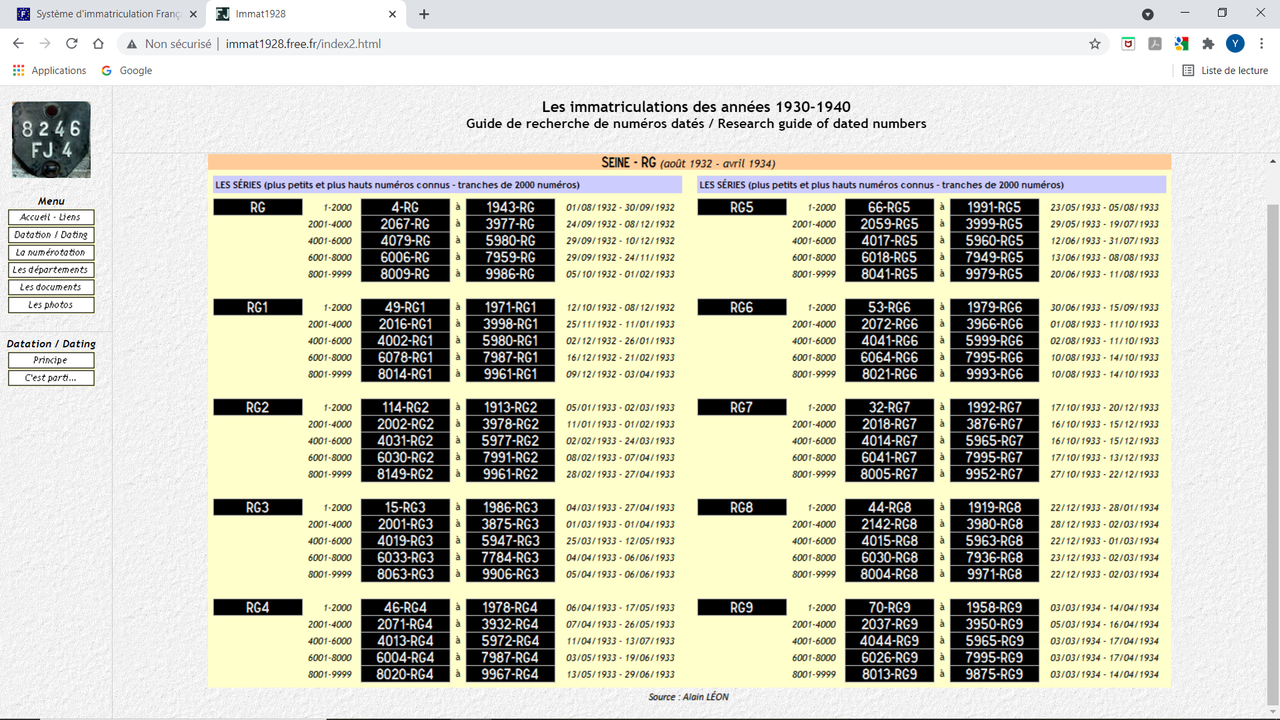Screen dimensions: 1280x720
Task: Click plate number 4-RG
Action: coord(405,207)
